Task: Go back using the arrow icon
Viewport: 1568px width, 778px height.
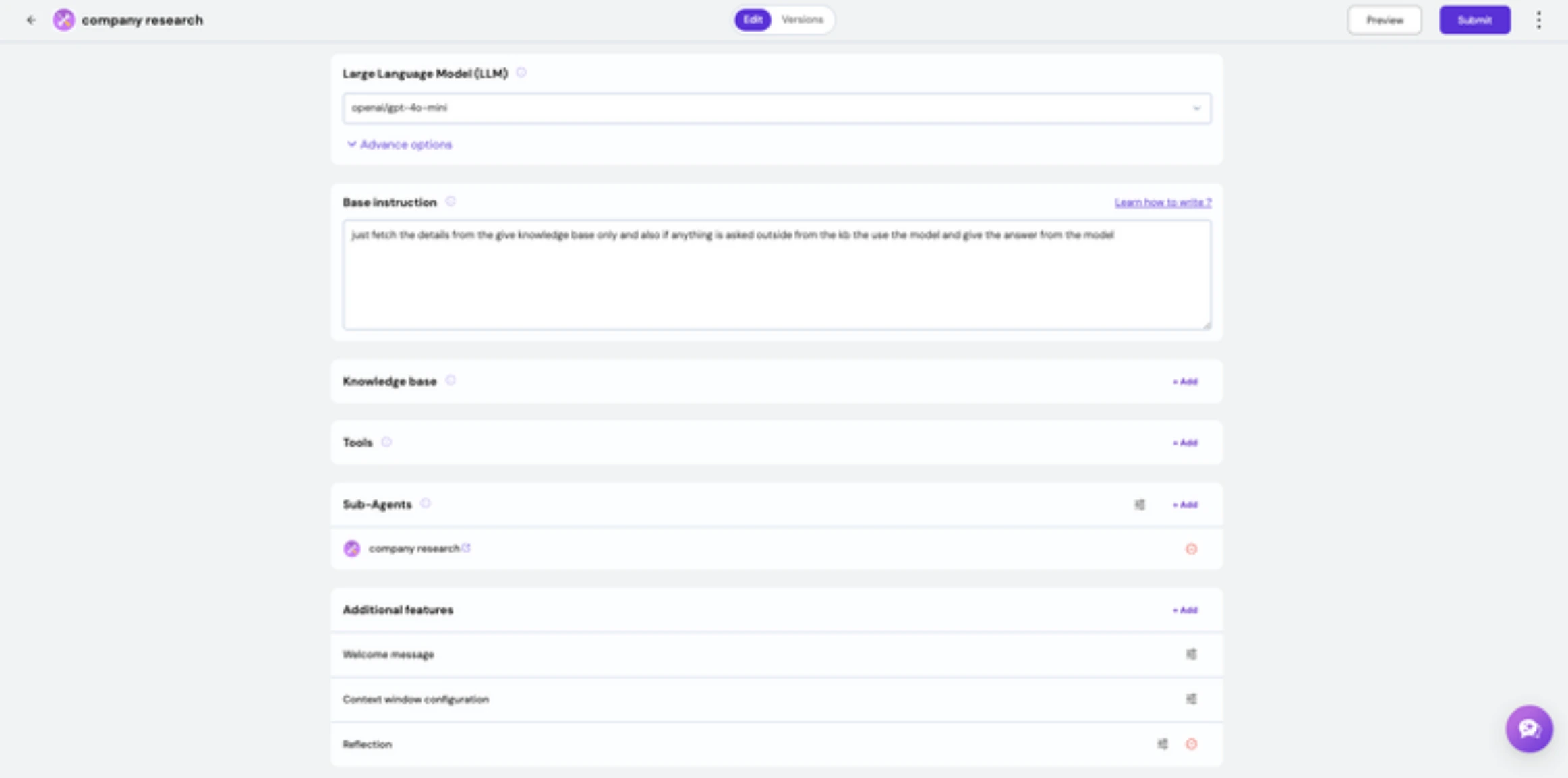Action: pyautogui.click(x=31, y=20)
